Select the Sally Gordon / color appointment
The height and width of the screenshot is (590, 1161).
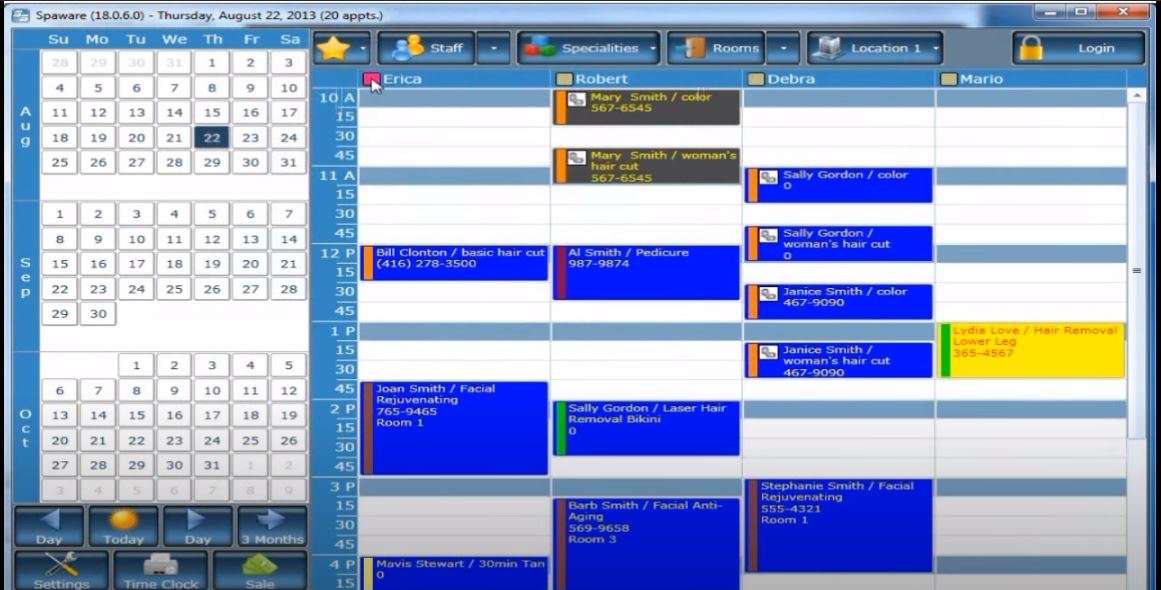pyautogui.click(x=839, y=185)
